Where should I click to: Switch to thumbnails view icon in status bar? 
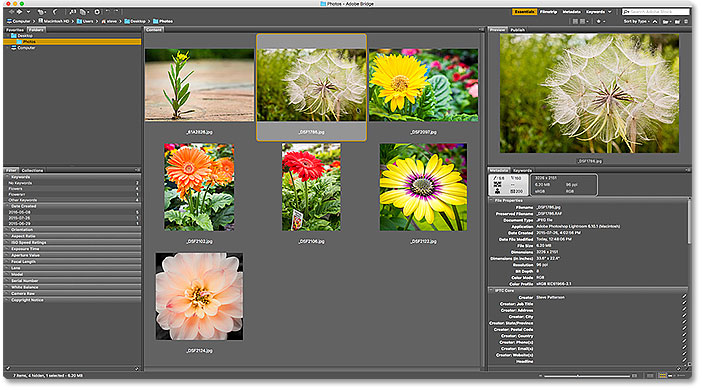pos(663,376)
